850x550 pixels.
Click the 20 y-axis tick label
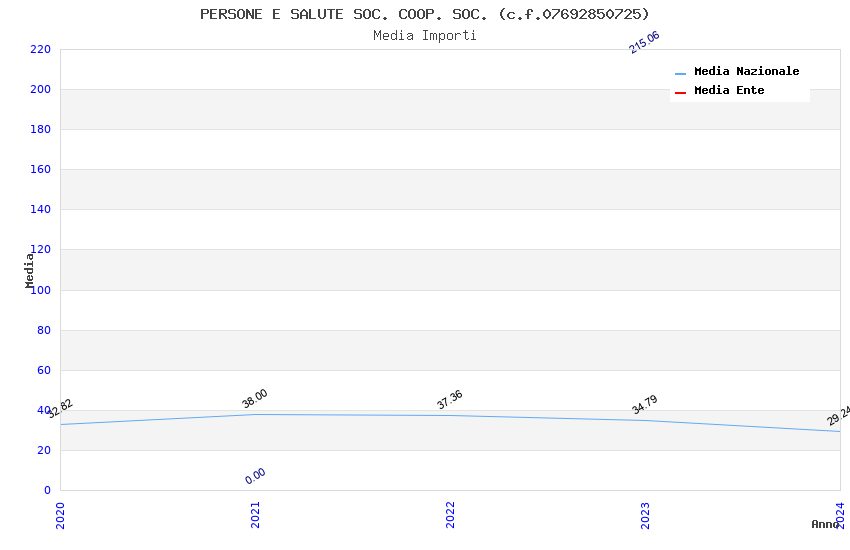(44, 450)
